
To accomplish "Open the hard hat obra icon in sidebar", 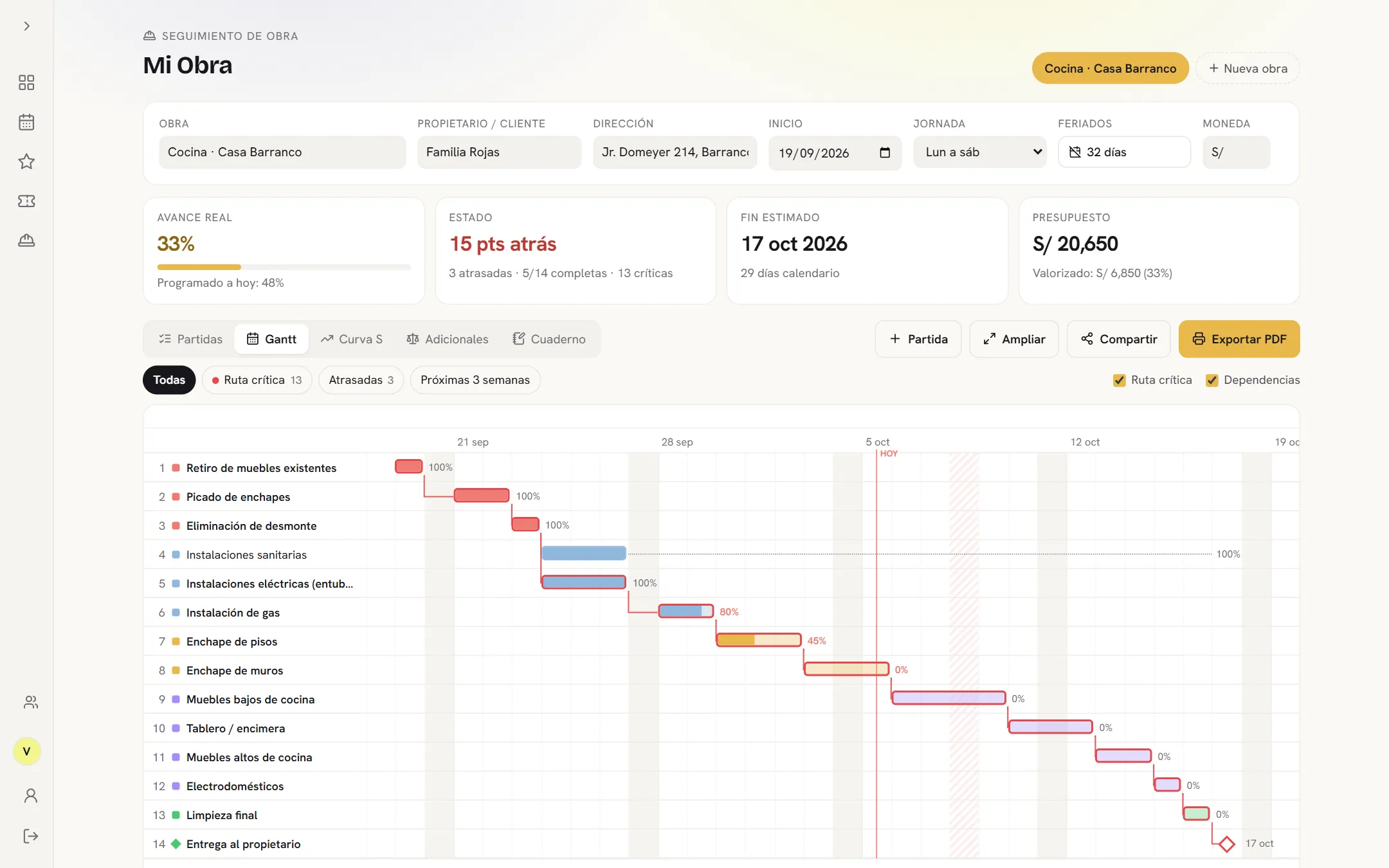I will tap(26, 240).
